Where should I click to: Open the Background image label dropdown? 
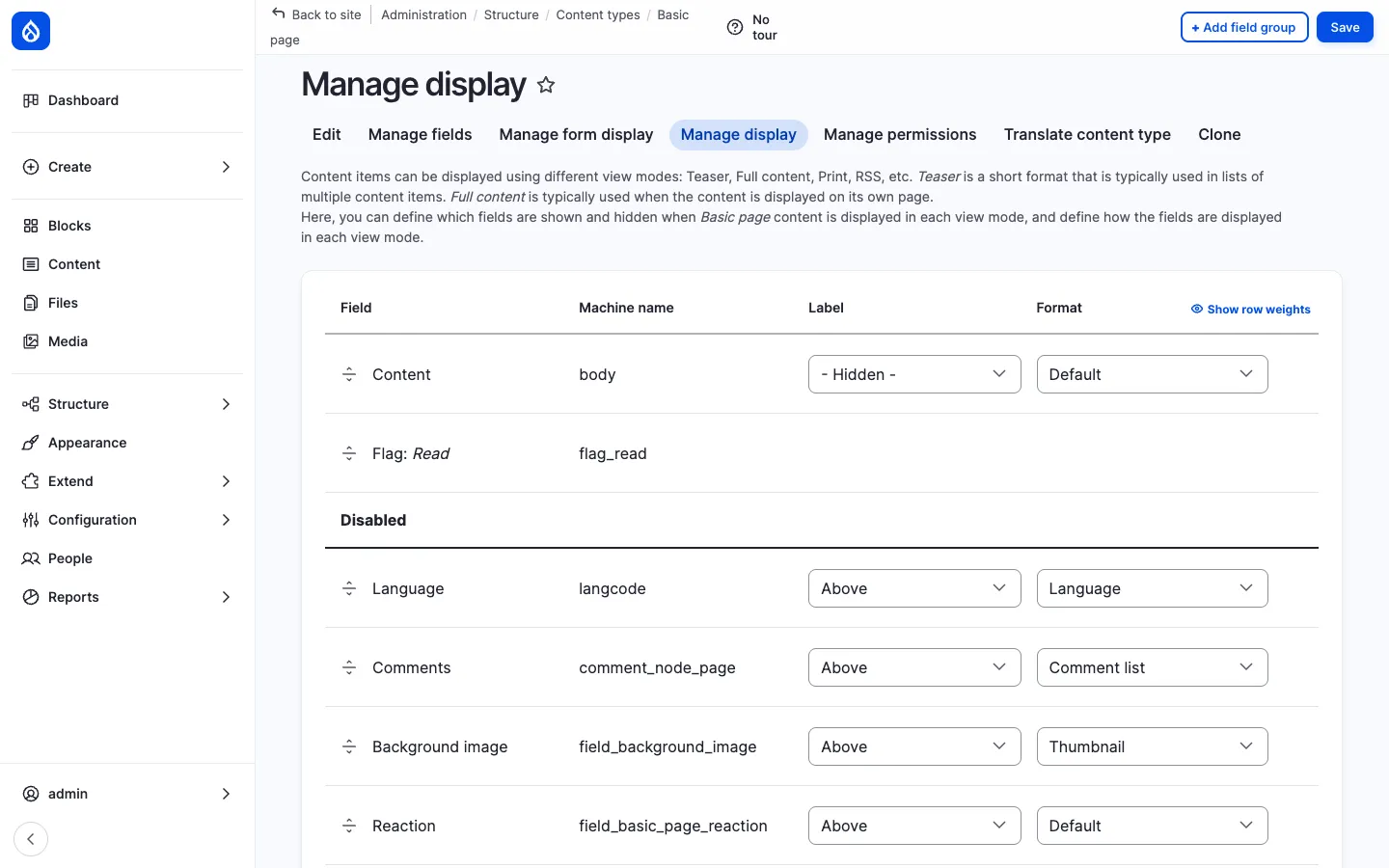[914, 746]
